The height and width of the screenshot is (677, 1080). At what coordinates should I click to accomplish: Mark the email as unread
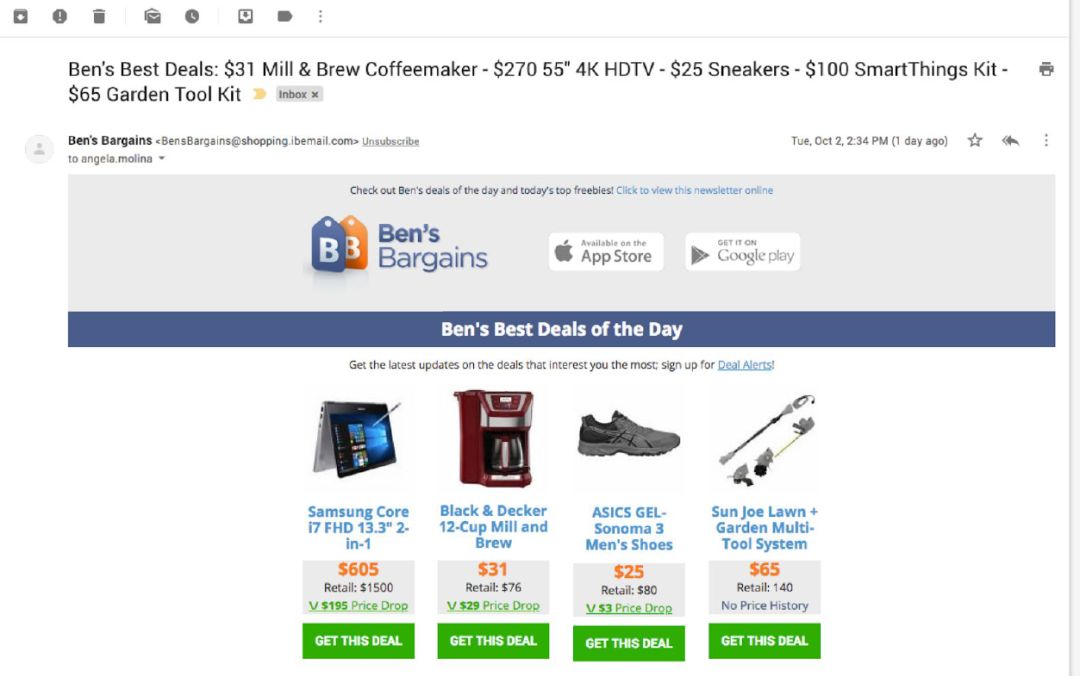152,16
